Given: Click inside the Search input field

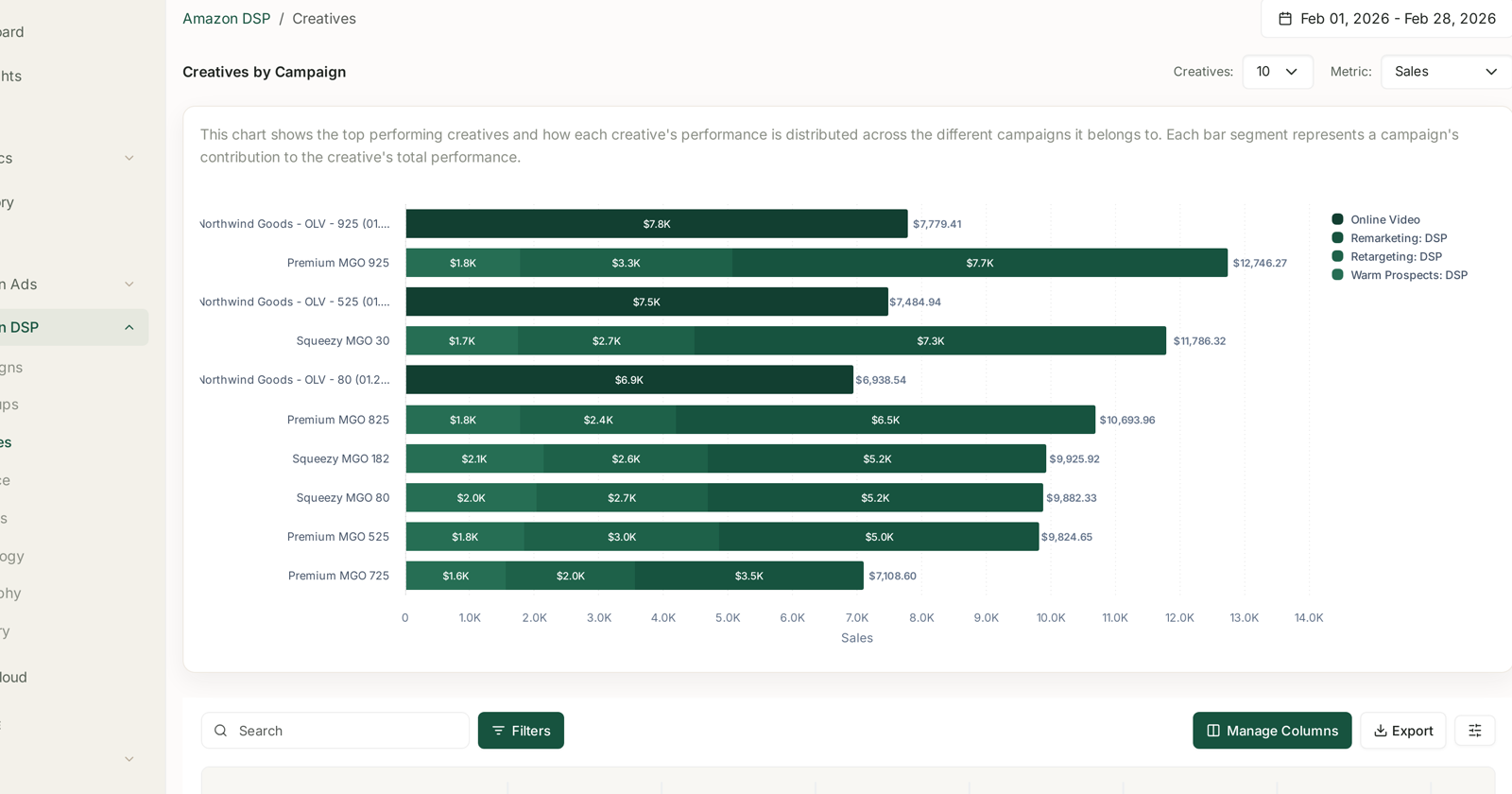Looking at the screenshot, I should tap(335, 731).
